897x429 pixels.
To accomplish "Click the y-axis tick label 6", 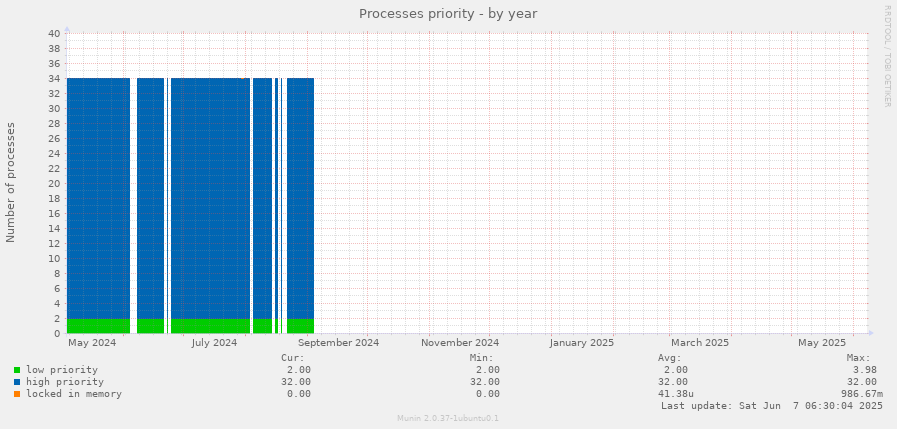I will (x=58, y=289).
